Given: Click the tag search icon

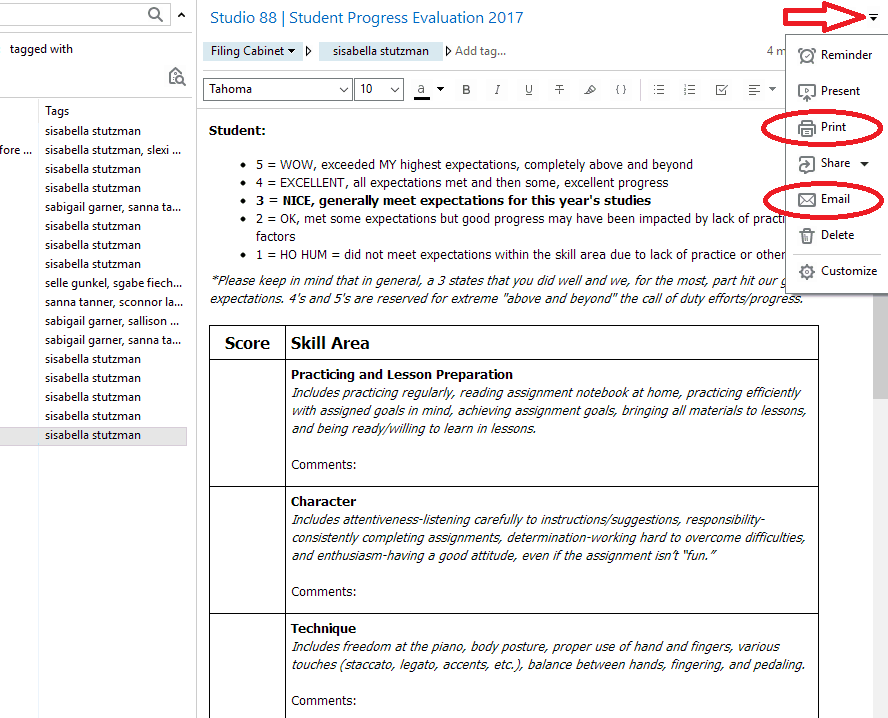Looking at the screenshot, I should coord(177,77).
